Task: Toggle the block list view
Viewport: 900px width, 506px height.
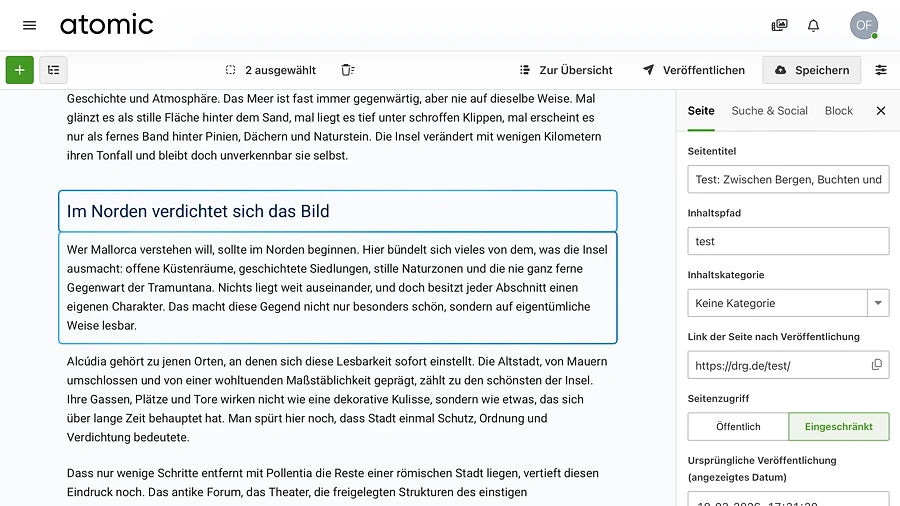Action: [x=53, y=70]
